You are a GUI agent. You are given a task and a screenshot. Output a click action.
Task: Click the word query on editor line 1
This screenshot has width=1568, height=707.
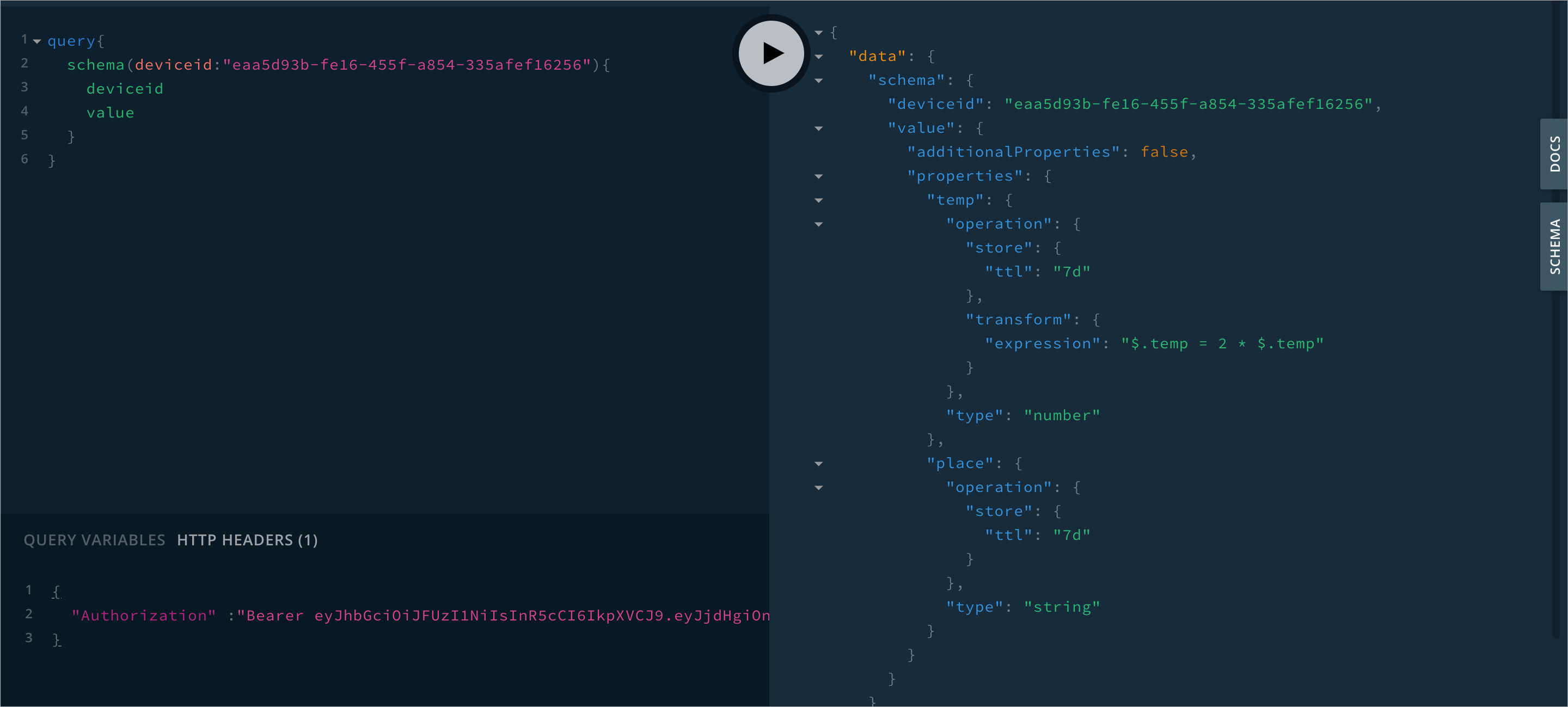(71, 41)
